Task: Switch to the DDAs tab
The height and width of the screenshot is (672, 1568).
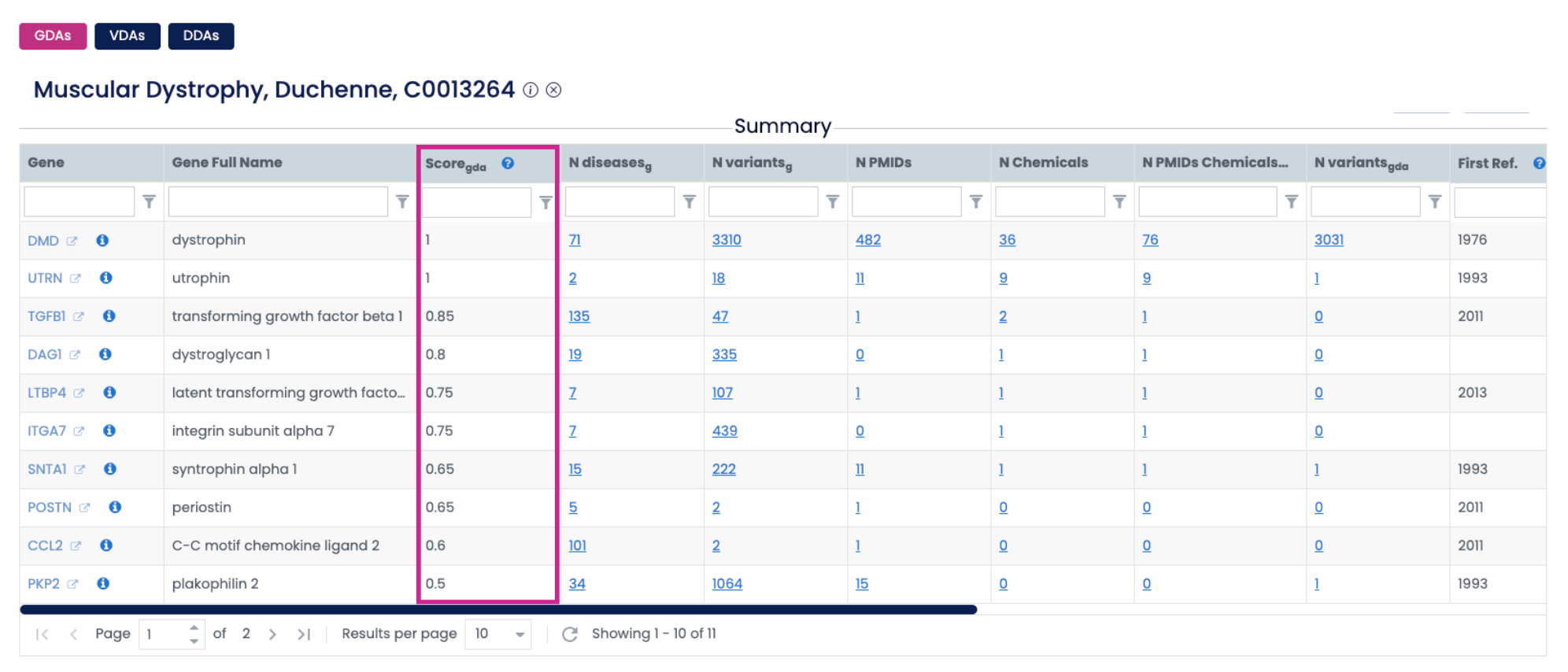Action: coord(201,36)
